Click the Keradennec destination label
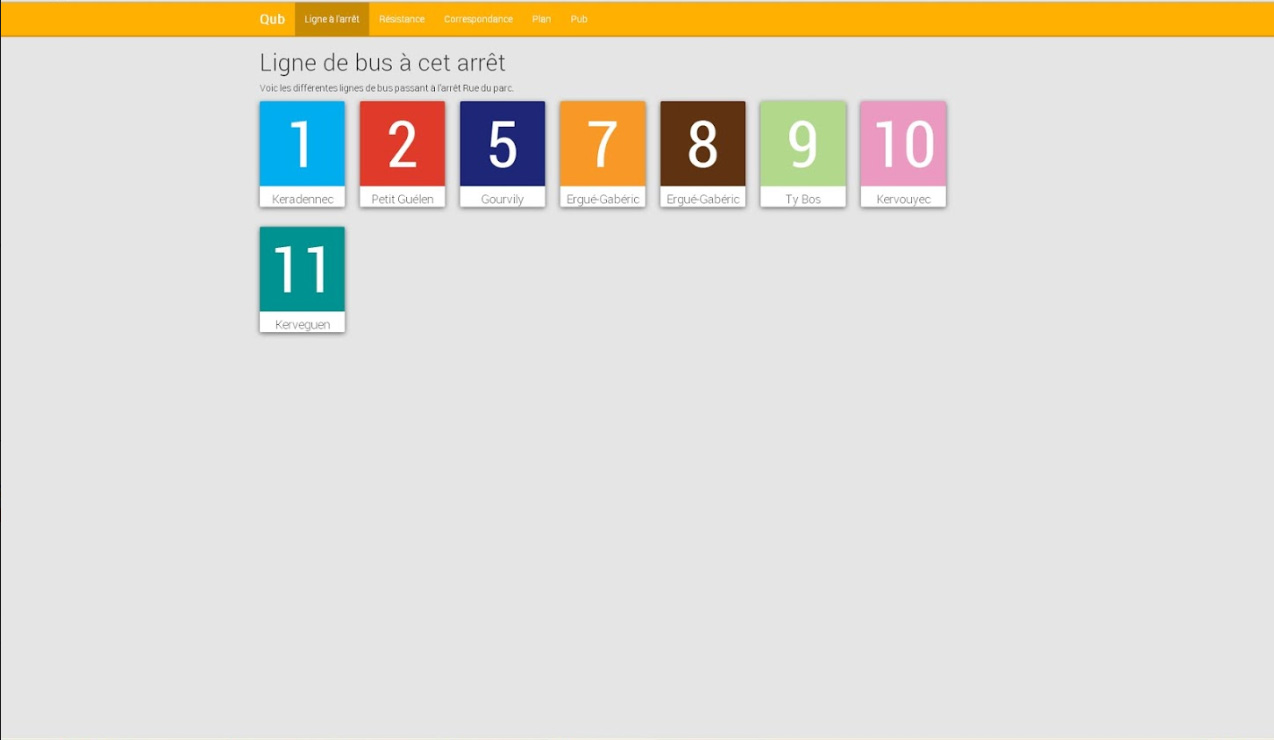This screenshot has width=1274, height=740. click(302, 199)
